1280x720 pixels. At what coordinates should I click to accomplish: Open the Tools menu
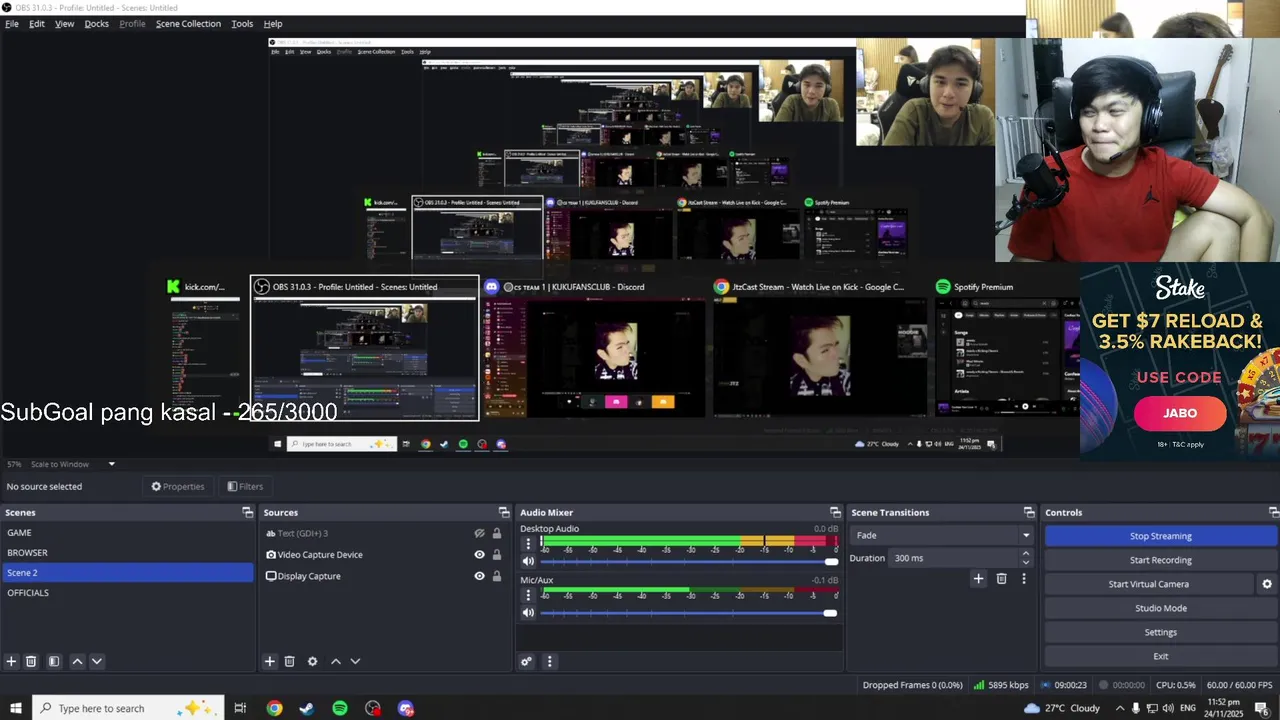(x=242, y=23)
